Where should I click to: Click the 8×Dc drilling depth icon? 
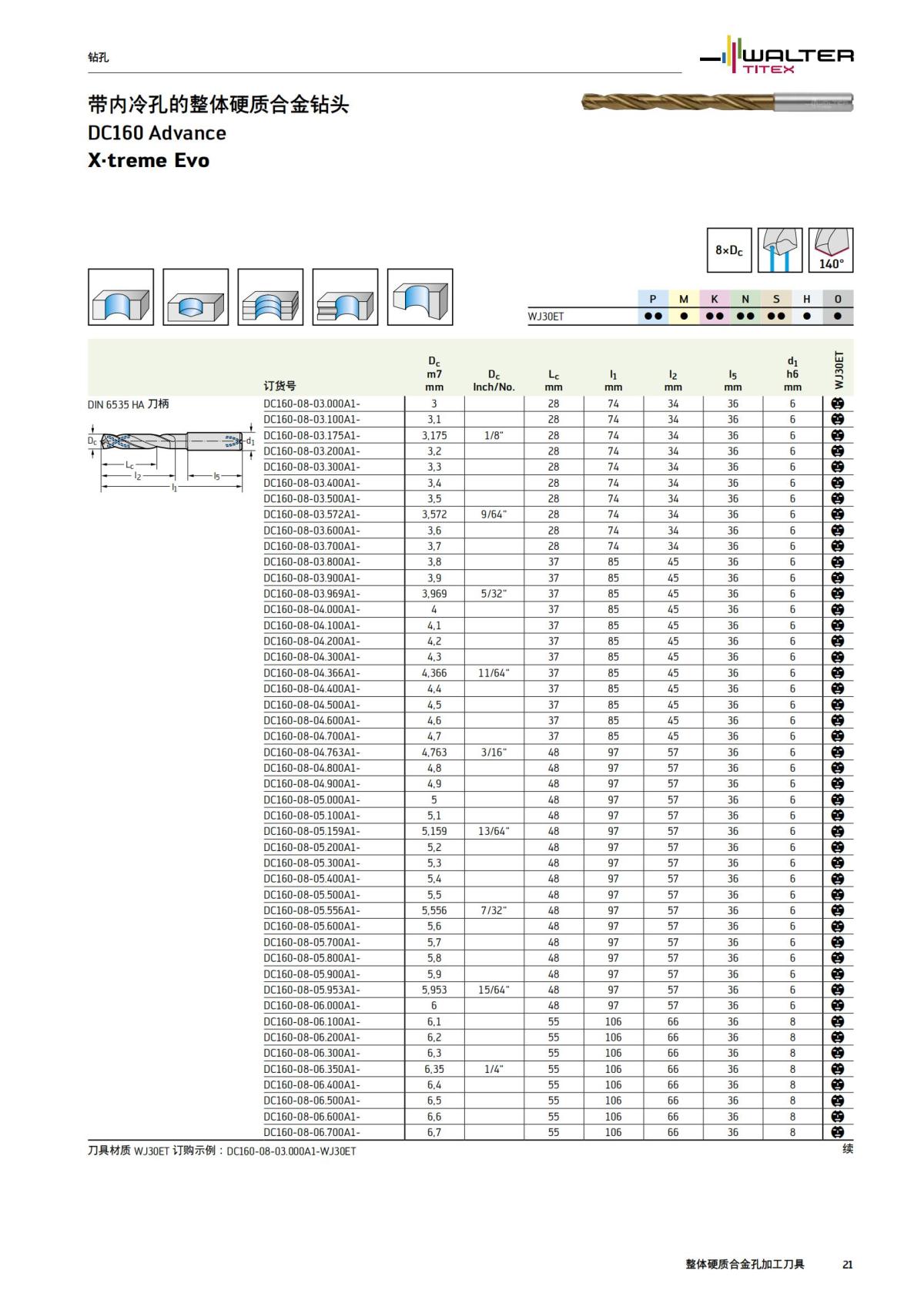pos(729,250)
